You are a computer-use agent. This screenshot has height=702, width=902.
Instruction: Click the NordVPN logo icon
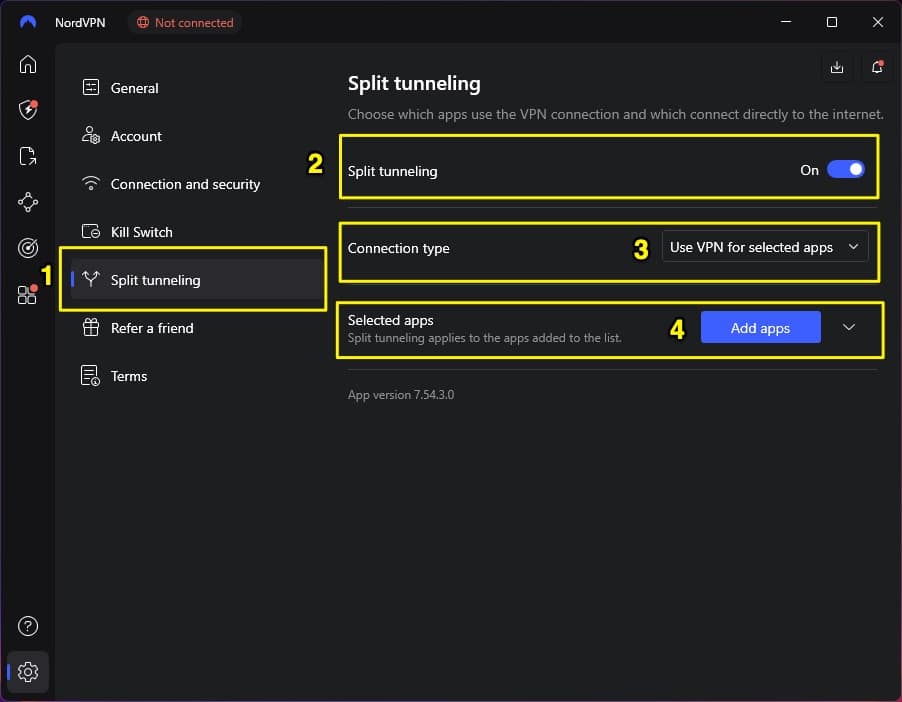28,22
